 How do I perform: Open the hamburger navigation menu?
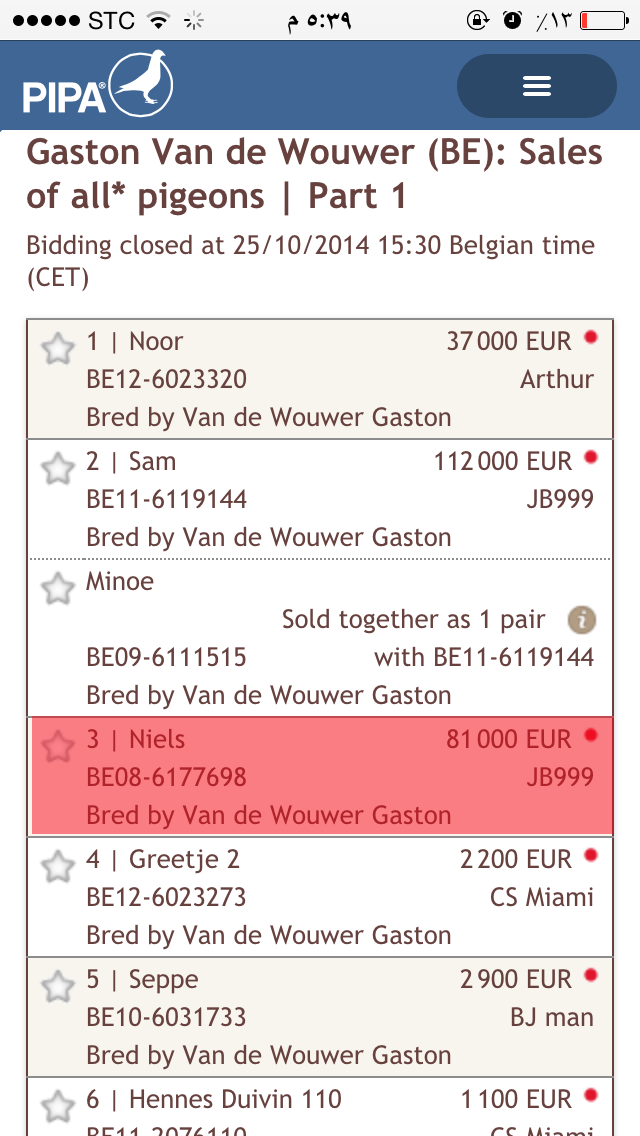(537, 86)
